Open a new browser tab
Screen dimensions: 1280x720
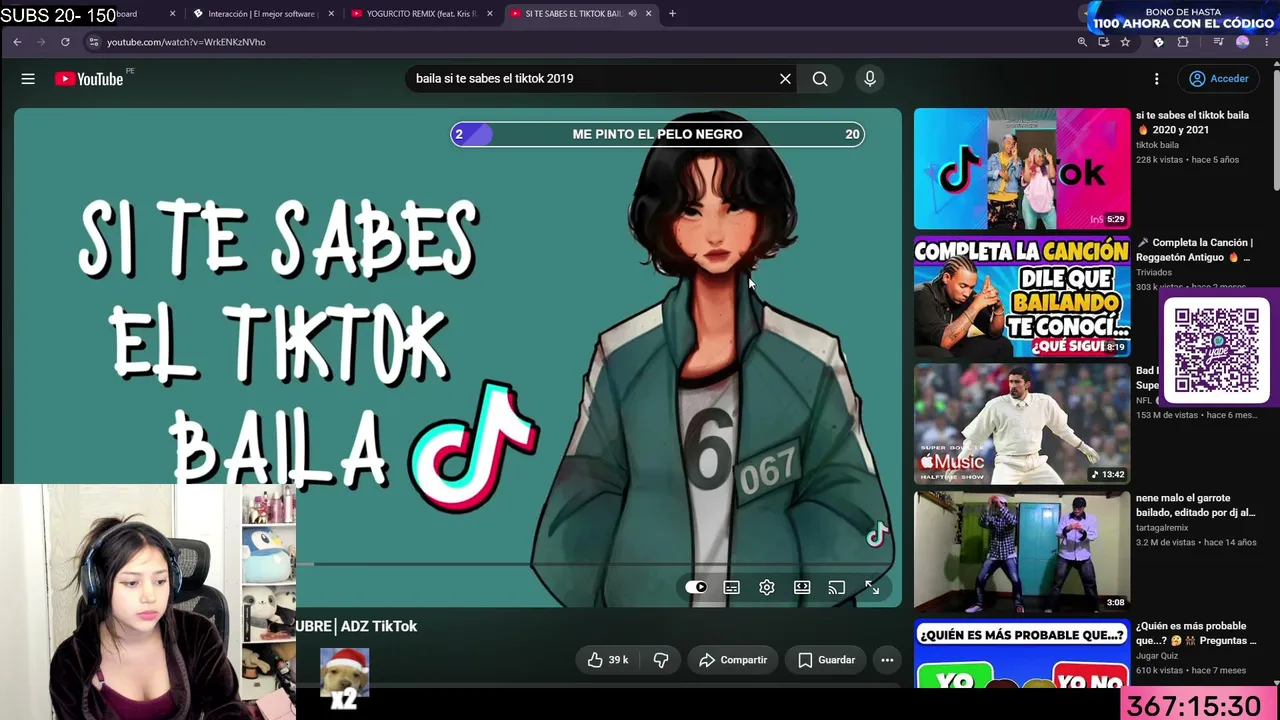point(672,14)
